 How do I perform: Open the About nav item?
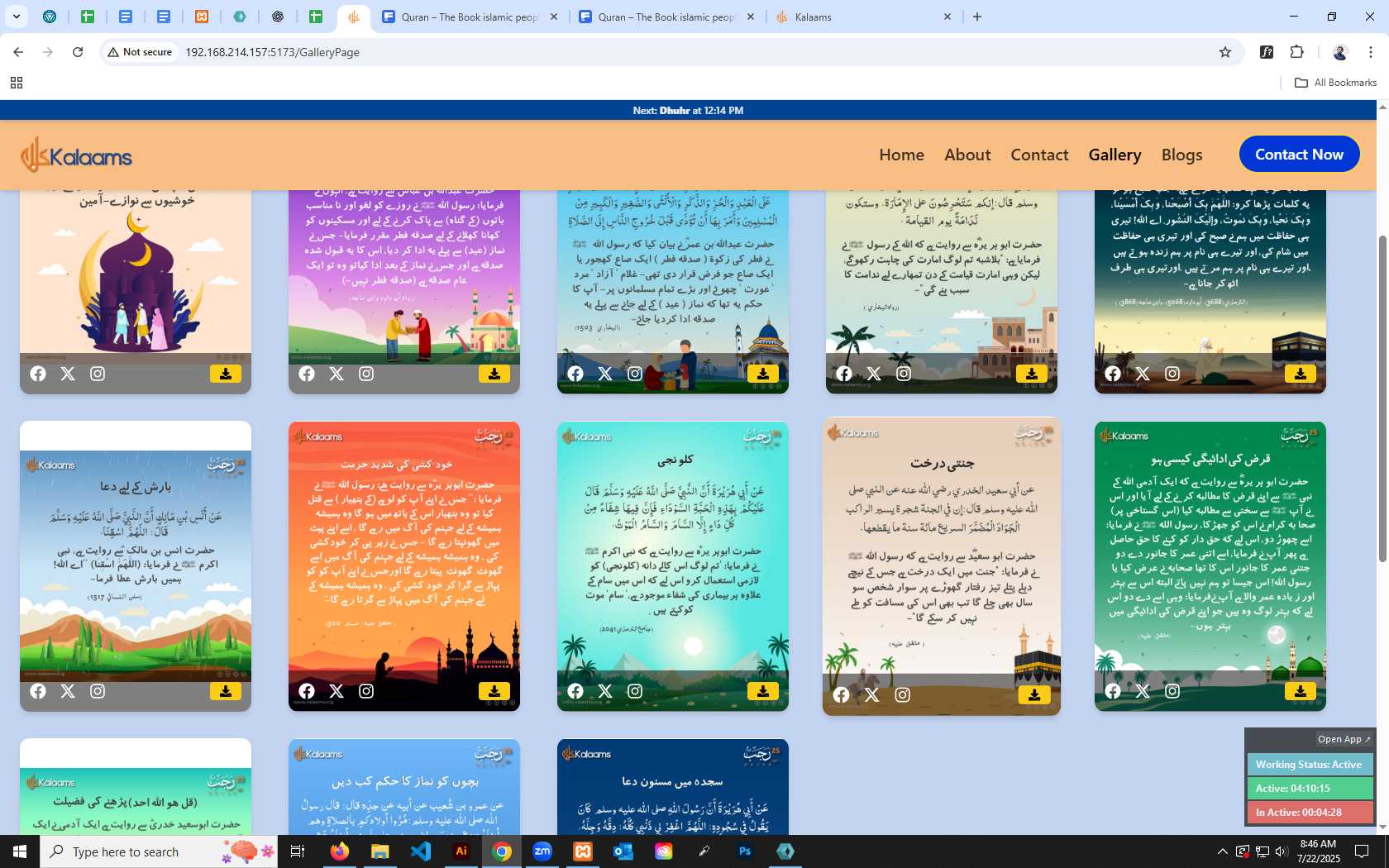tap(967, 155)
